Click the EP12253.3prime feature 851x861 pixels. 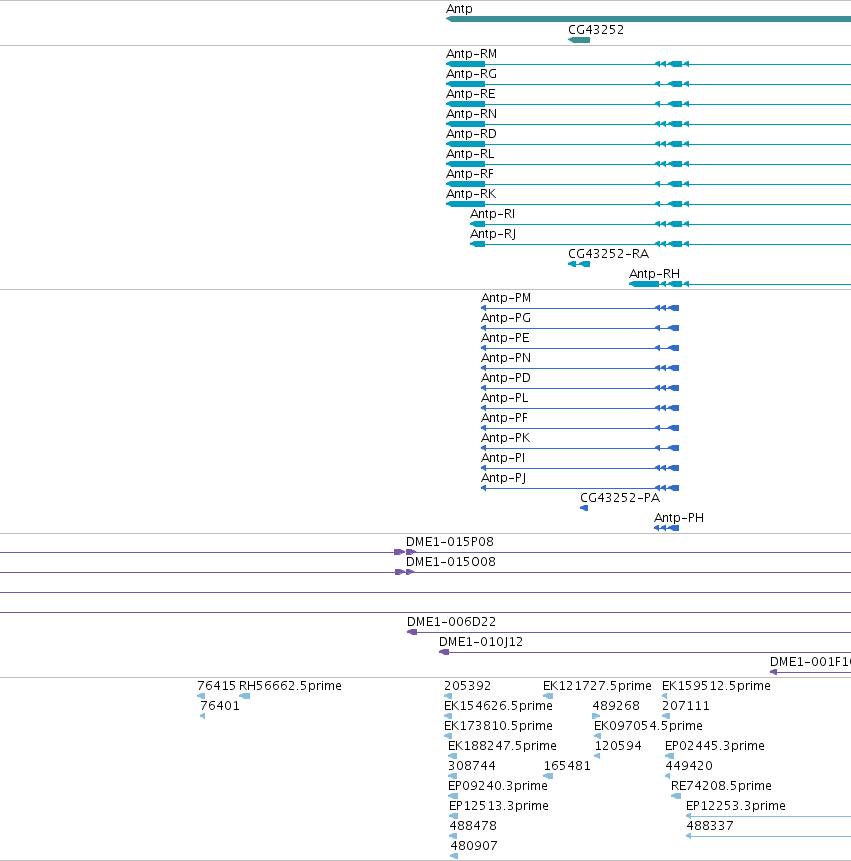point(768,816)
